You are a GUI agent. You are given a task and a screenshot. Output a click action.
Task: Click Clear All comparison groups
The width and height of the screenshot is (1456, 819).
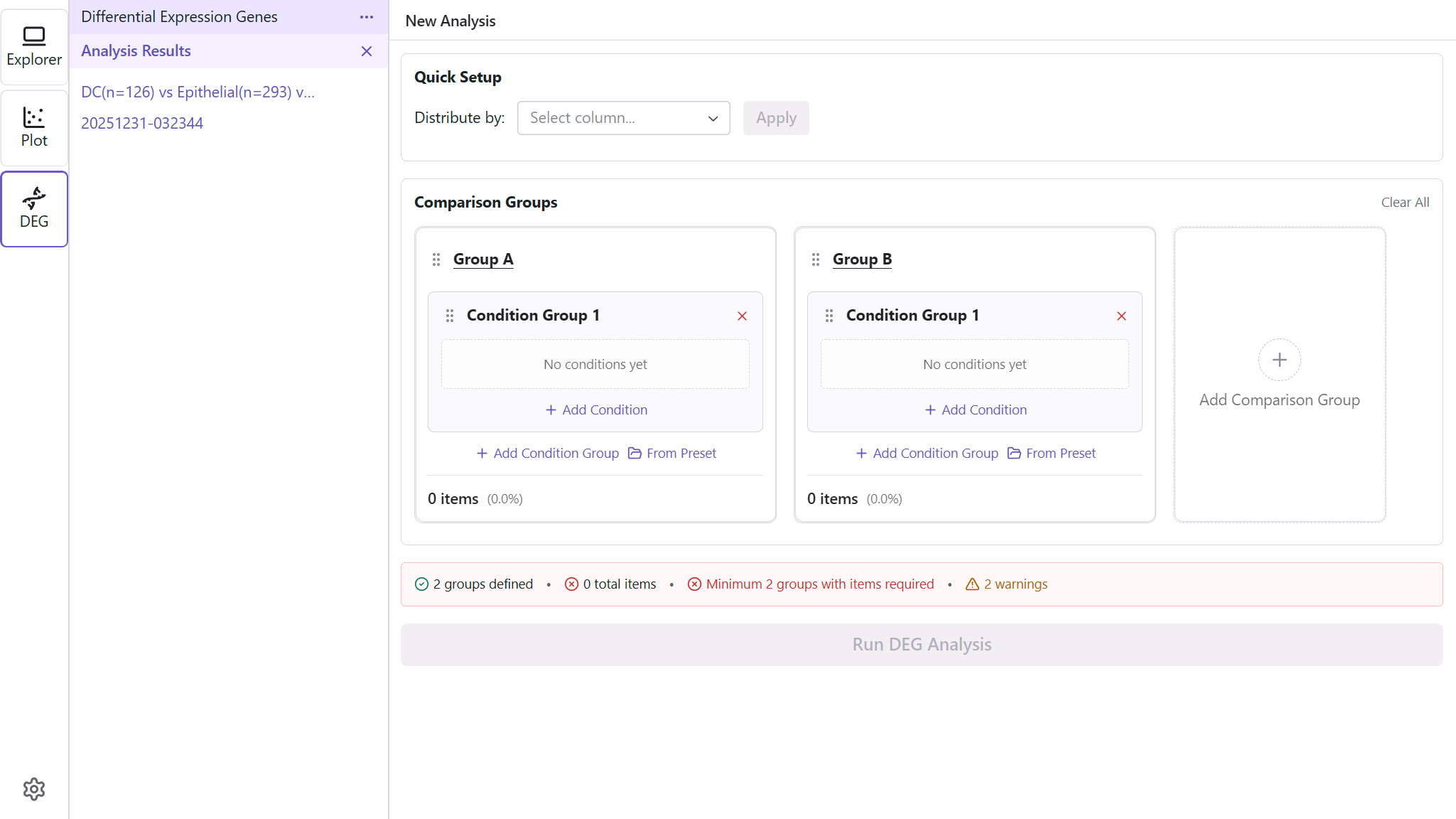1405,203
